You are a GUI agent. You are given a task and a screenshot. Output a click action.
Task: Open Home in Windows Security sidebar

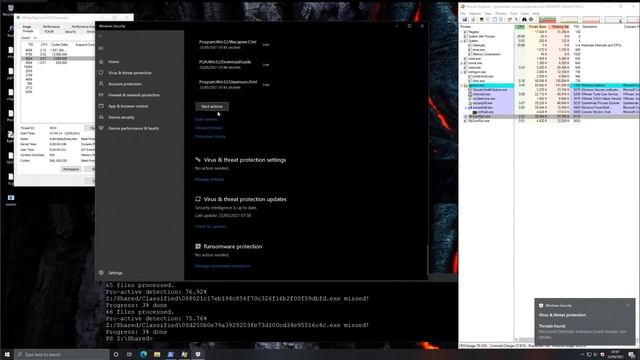coord(113,62)
